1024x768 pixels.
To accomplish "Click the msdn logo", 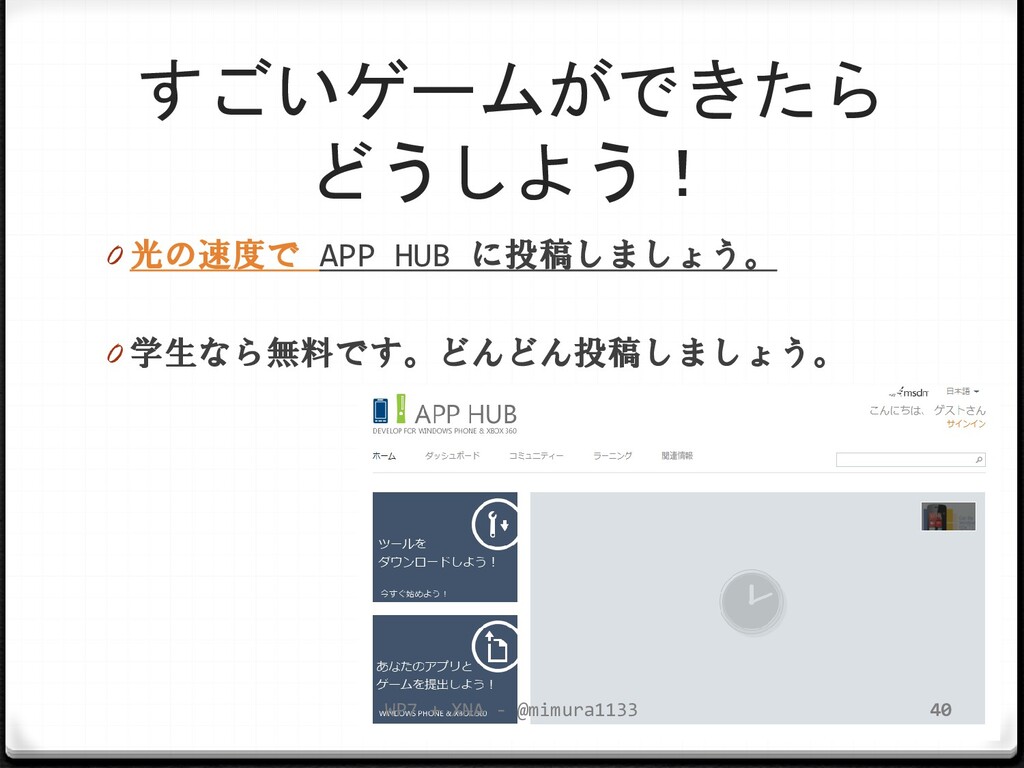I will [x=909, y=392].
